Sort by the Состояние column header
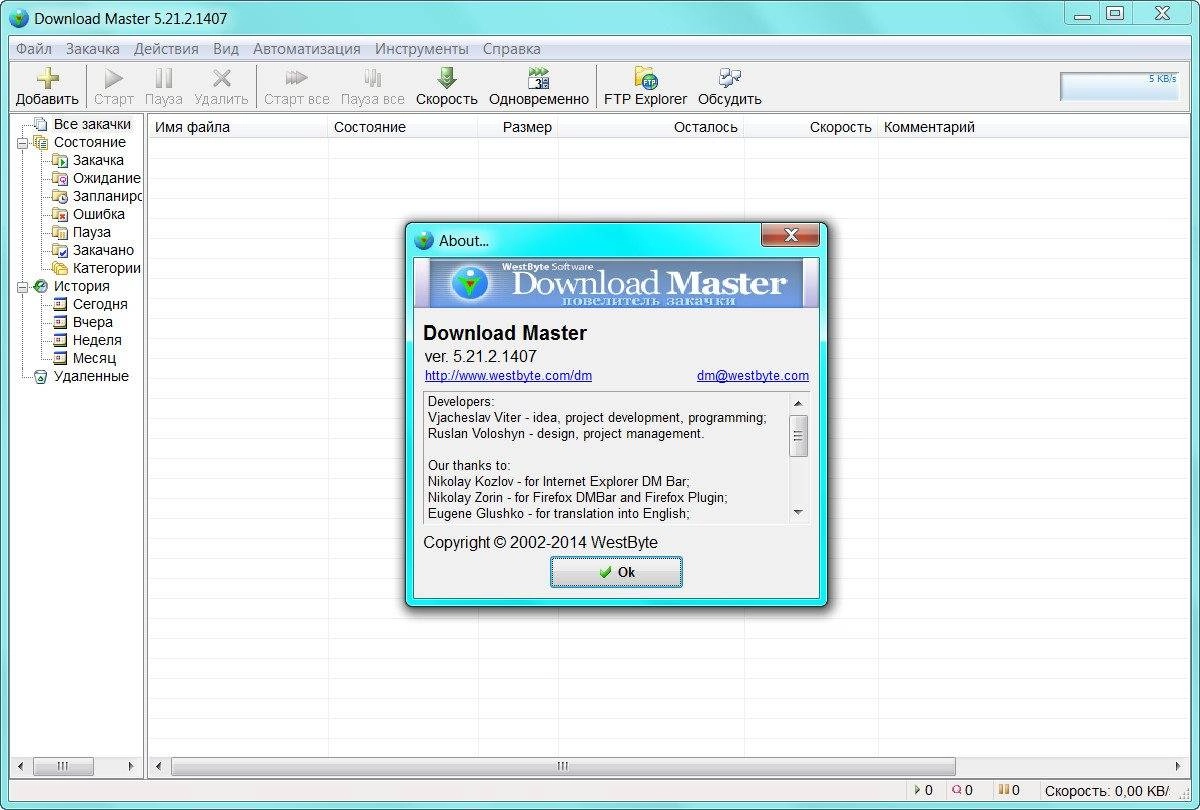 coord(403,127)
